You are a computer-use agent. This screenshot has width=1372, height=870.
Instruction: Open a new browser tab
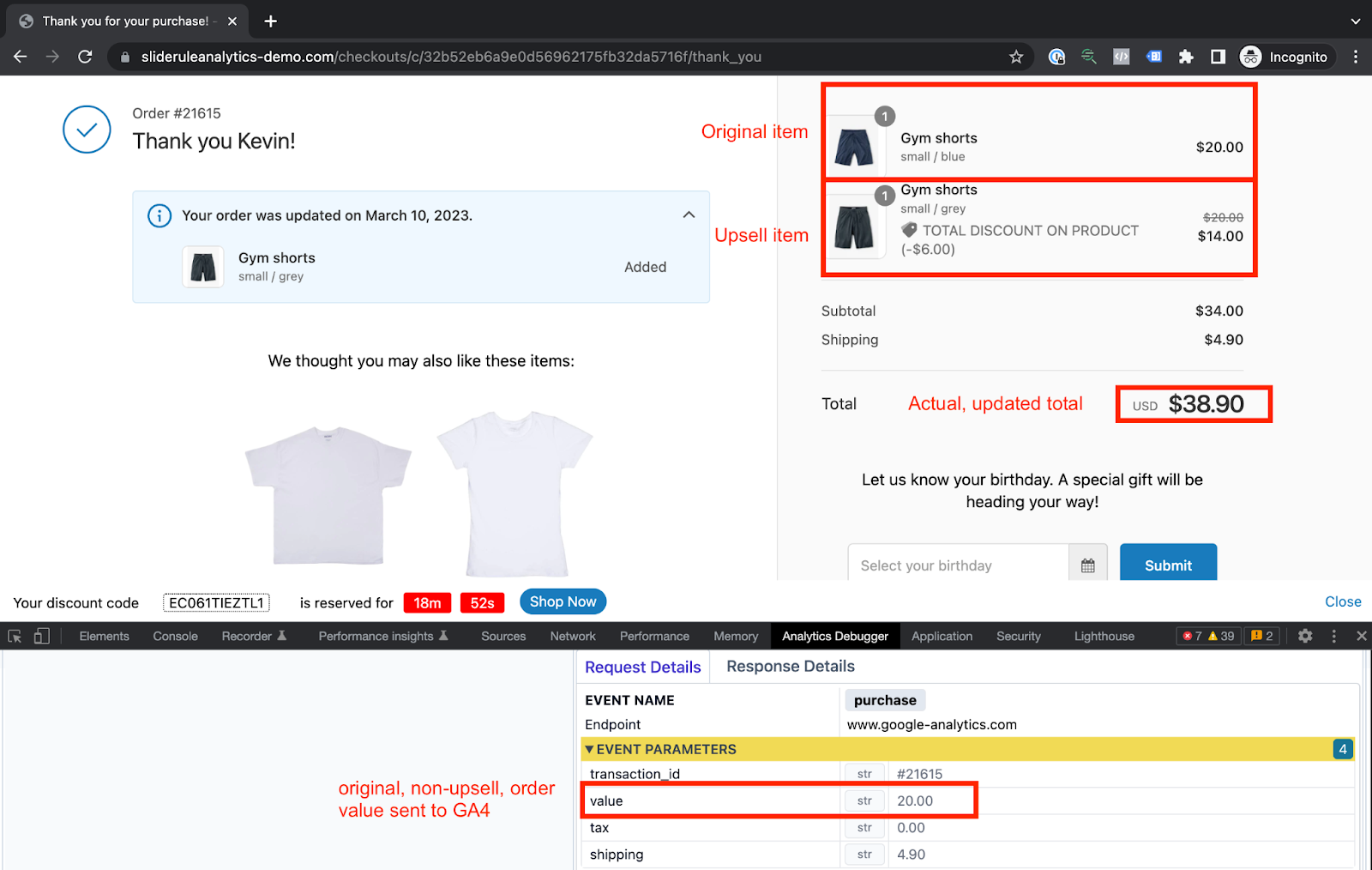pyautogui.click(x=271, y=21)
